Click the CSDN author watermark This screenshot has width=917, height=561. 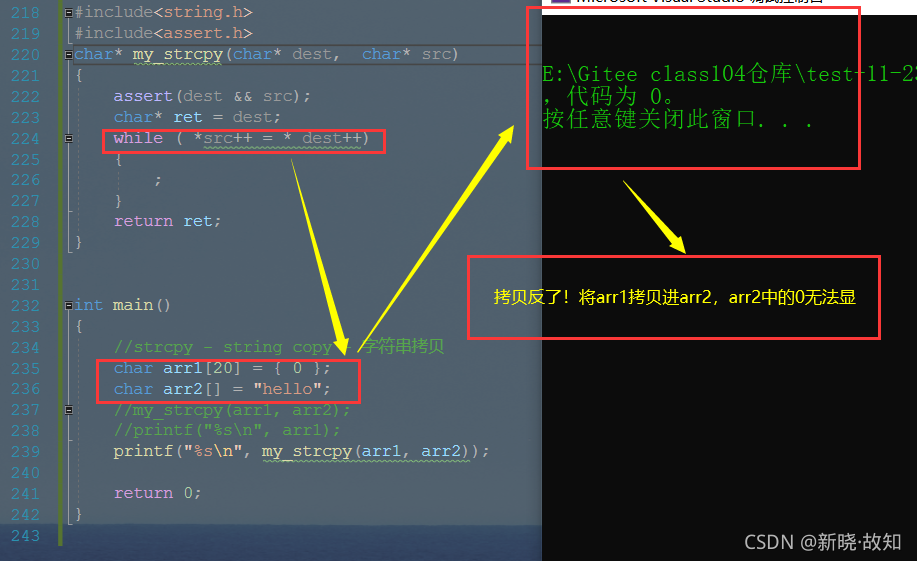click(822, 542)
